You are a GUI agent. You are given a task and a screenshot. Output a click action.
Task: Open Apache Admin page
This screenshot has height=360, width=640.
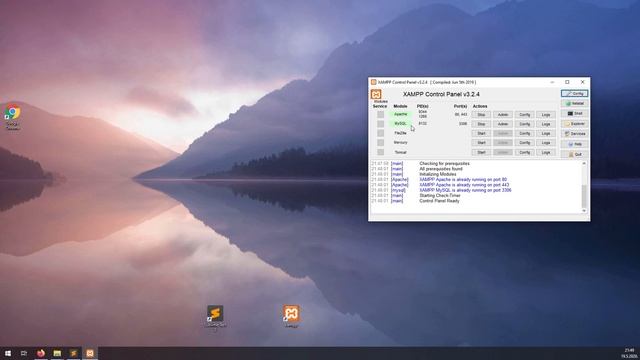point(503,115)
